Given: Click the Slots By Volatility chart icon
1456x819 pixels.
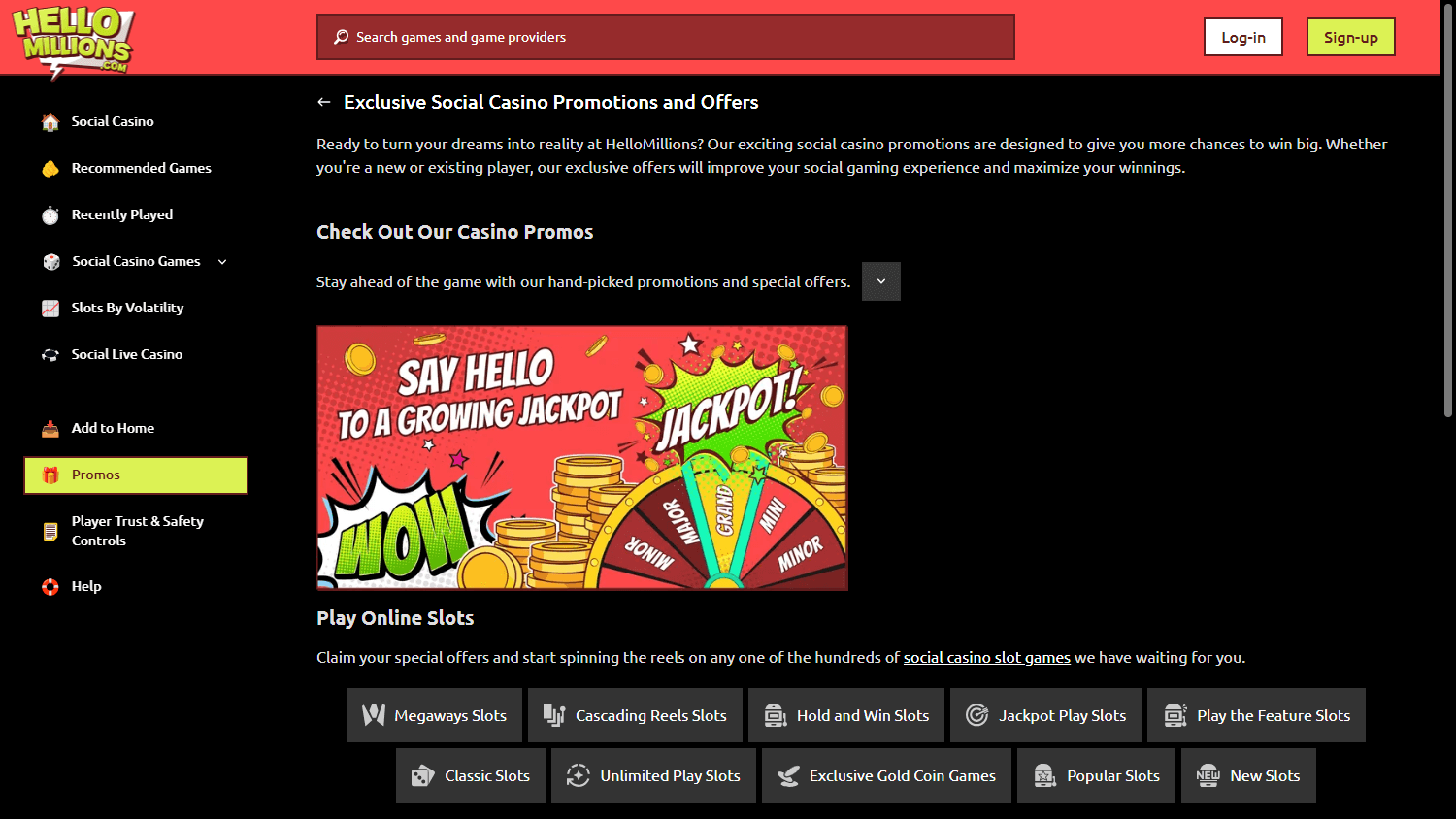Looking at the screenshot, I should coord(50,308).
